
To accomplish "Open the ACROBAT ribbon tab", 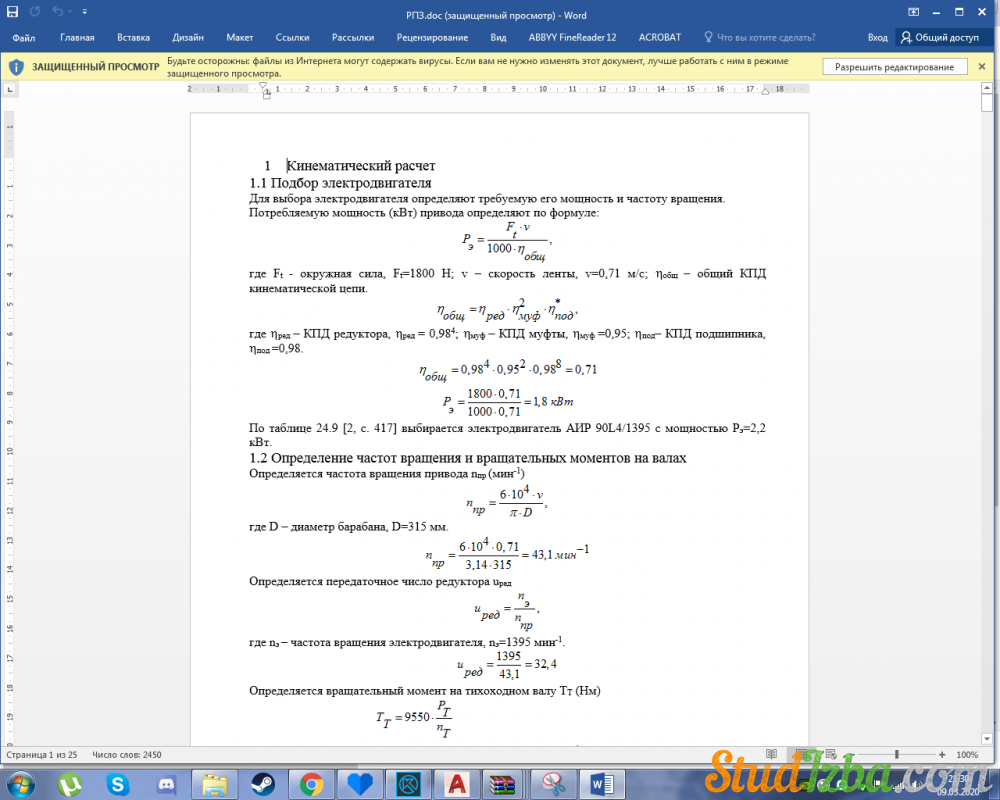I will point(659,38).
